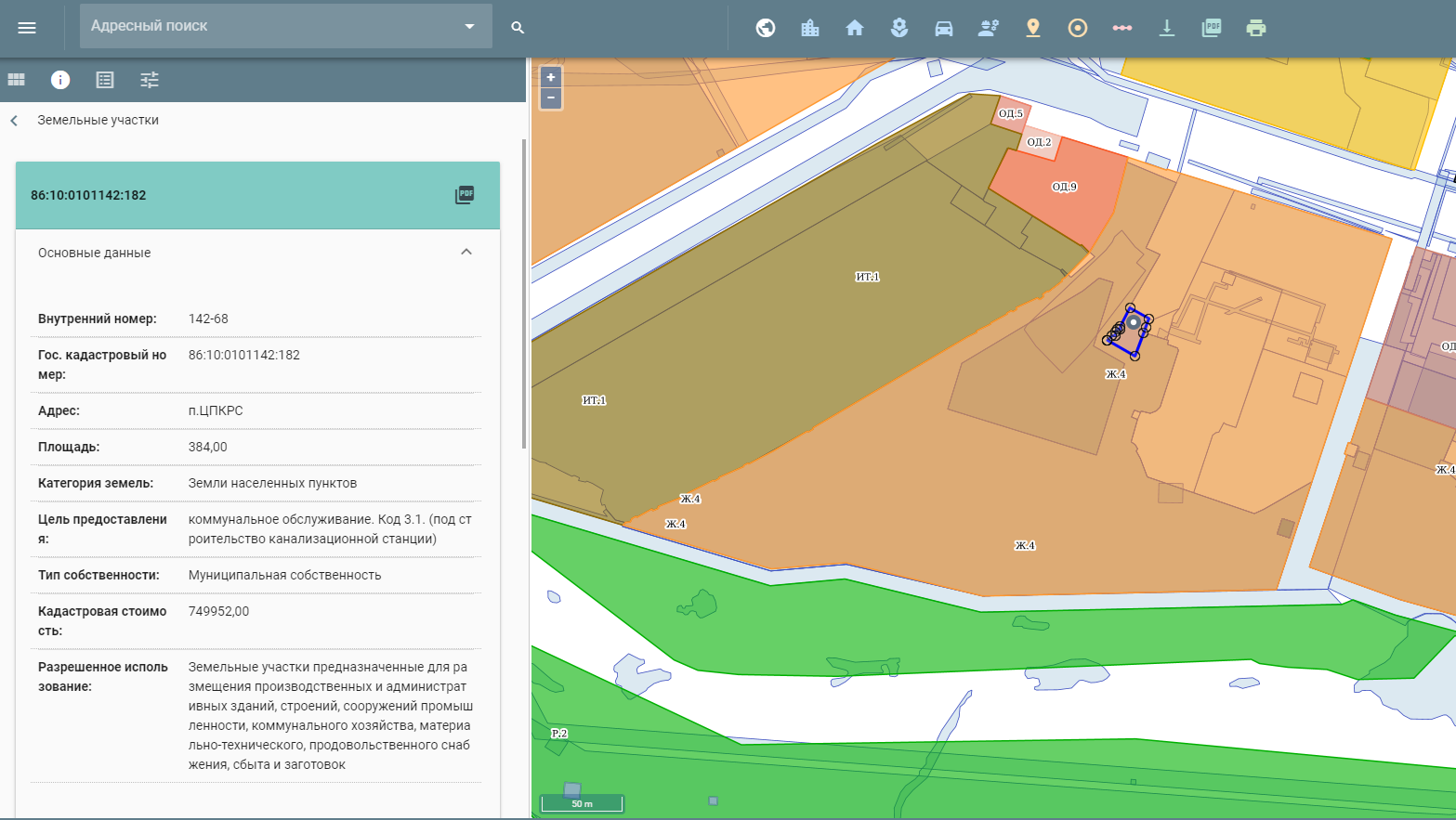
Task: Click the worker with gears icon
Action: 989,28
